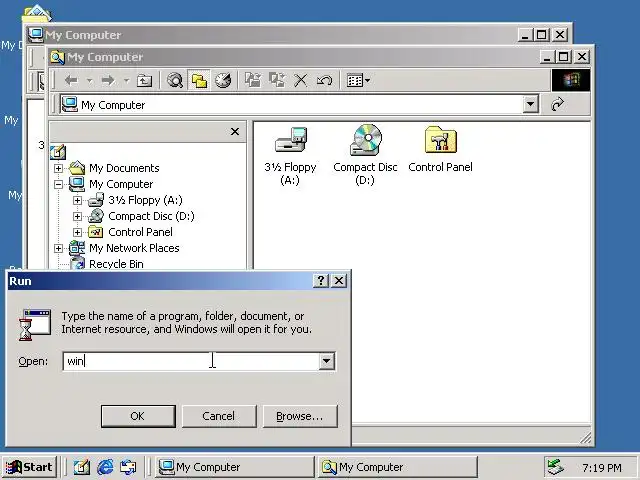640x480 pixels.
Task: Click the Undo toolbar icon
Action: click(324, 80)
